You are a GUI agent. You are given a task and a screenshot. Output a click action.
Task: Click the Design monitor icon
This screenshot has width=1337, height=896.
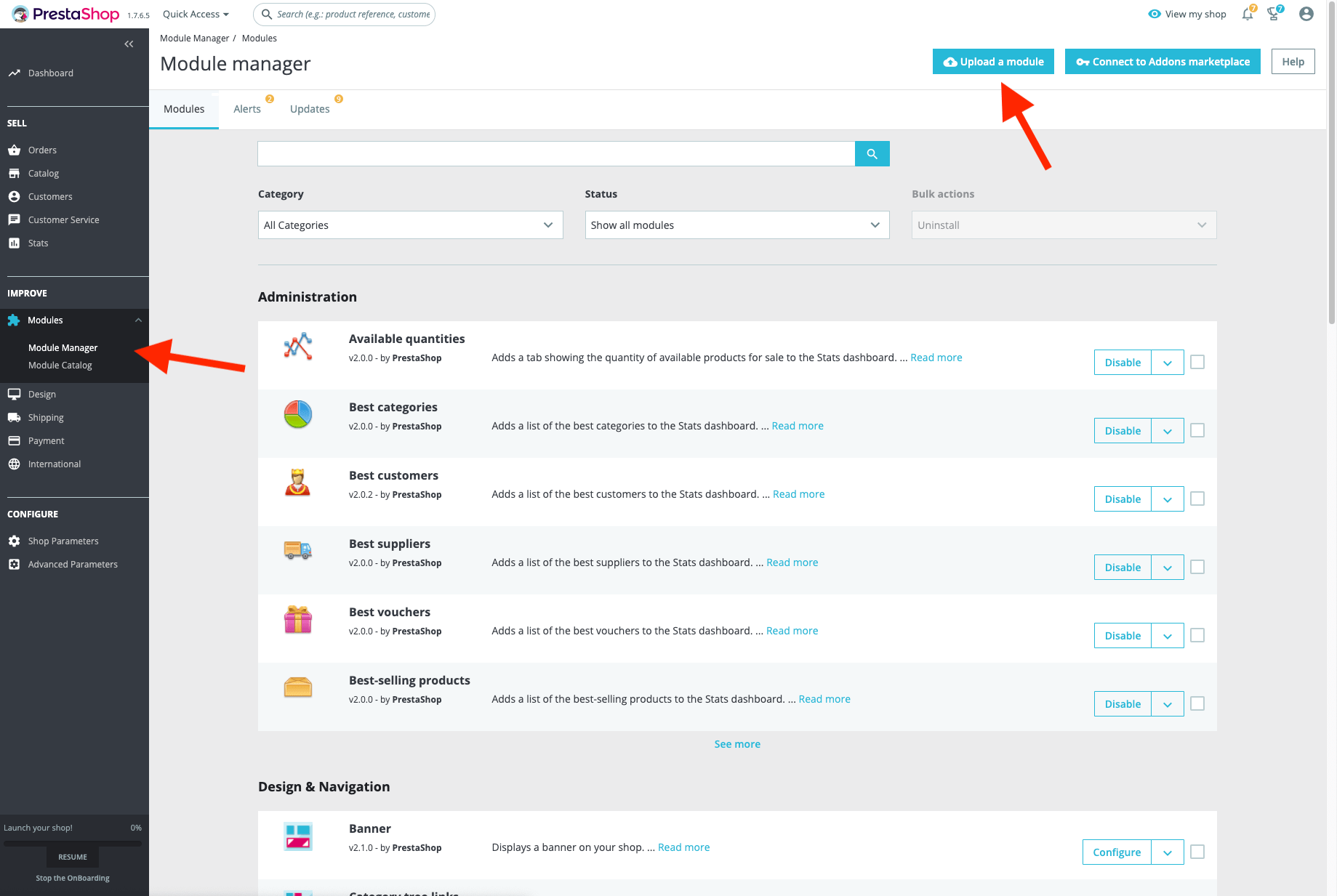coord(14,395)
